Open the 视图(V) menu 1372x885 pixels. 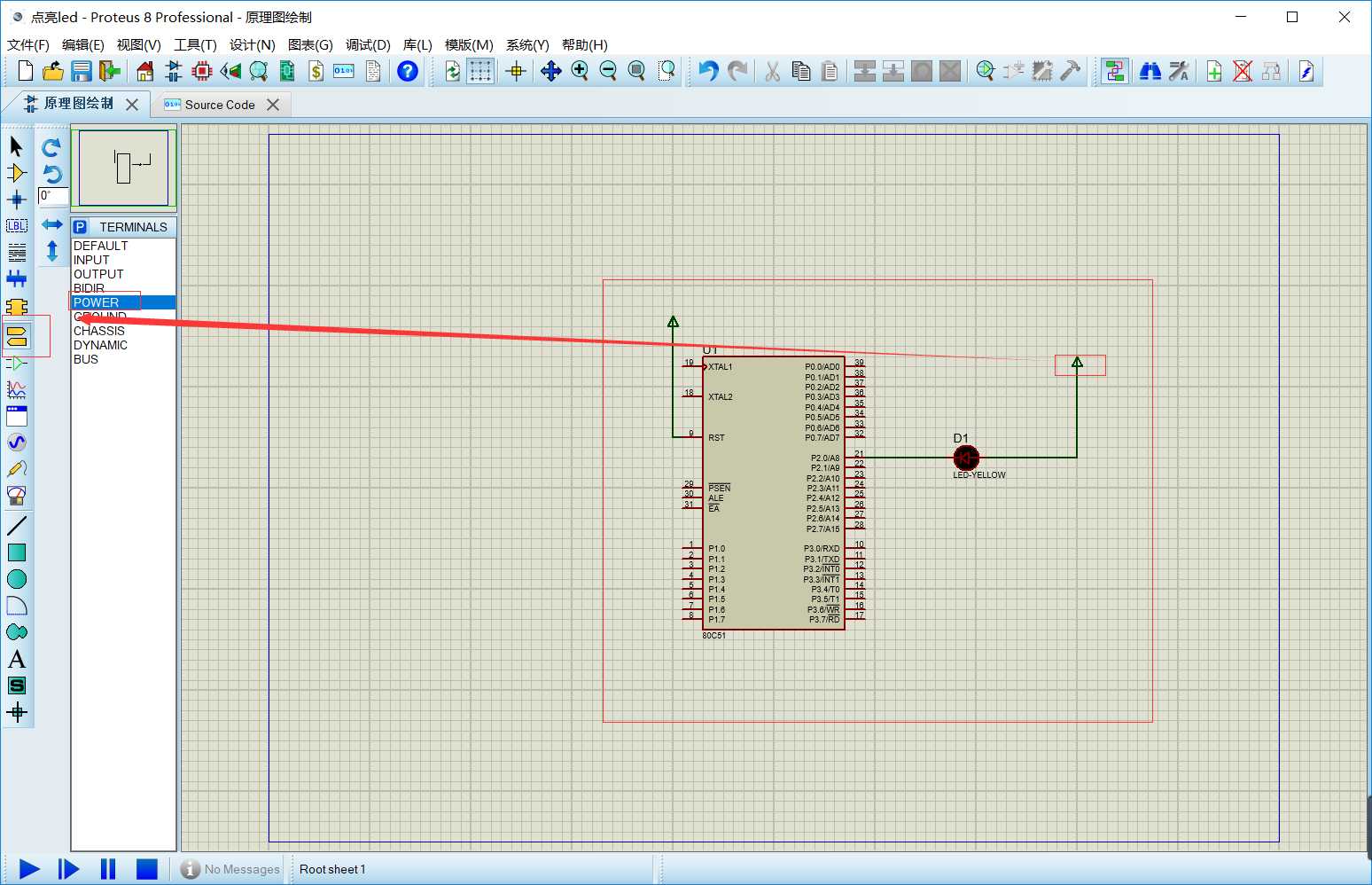139,45
